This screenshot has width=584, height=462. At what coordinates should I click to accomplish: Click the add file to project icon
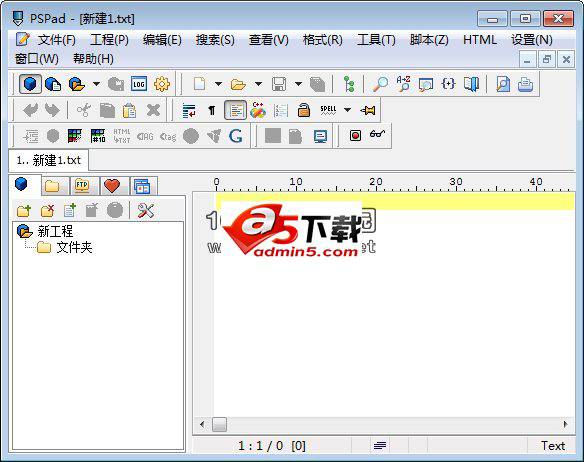(x=70, y=211)
